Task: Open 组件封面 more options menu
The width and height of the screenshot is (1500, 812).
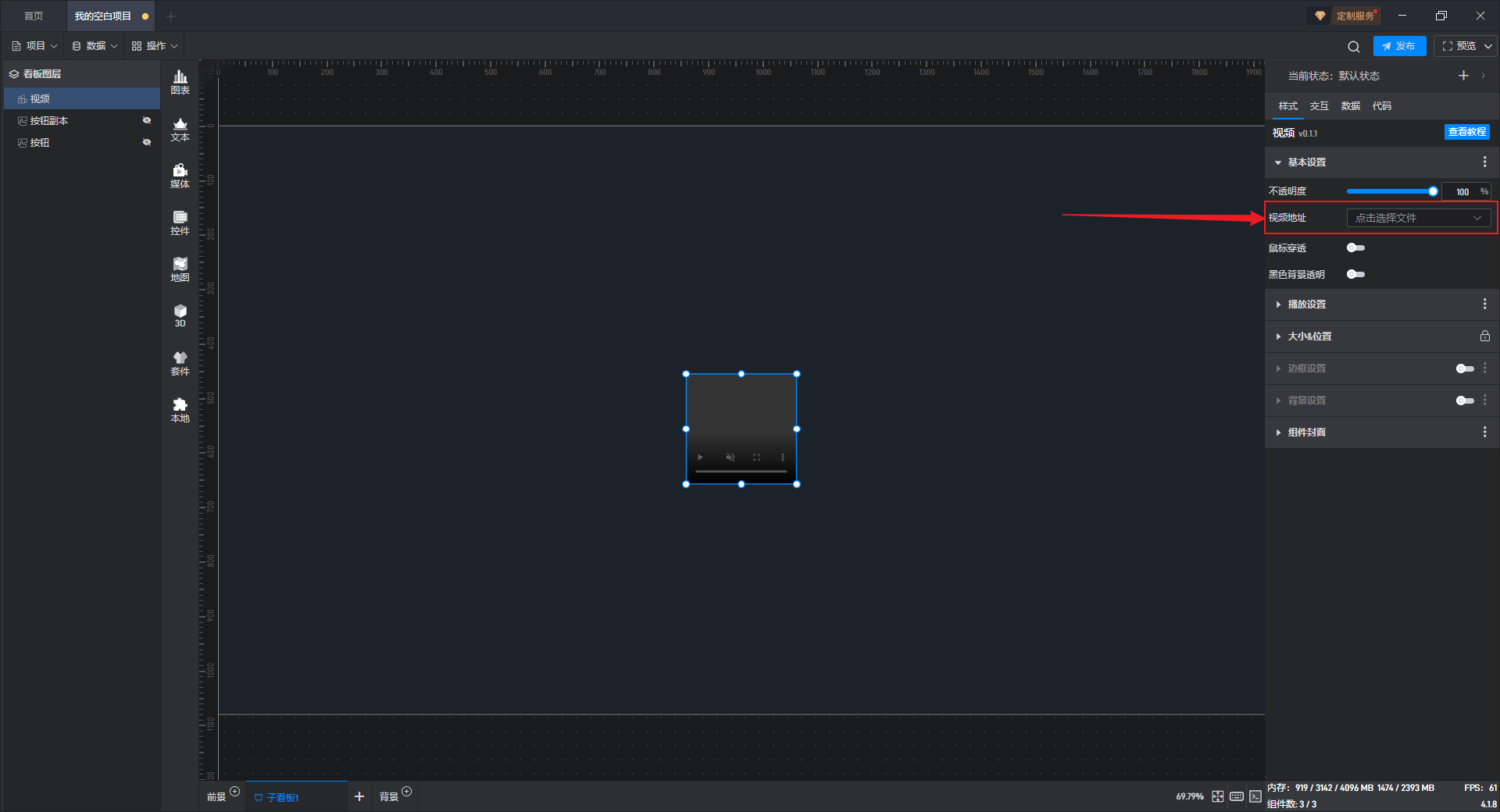Action: (1484, 432)
